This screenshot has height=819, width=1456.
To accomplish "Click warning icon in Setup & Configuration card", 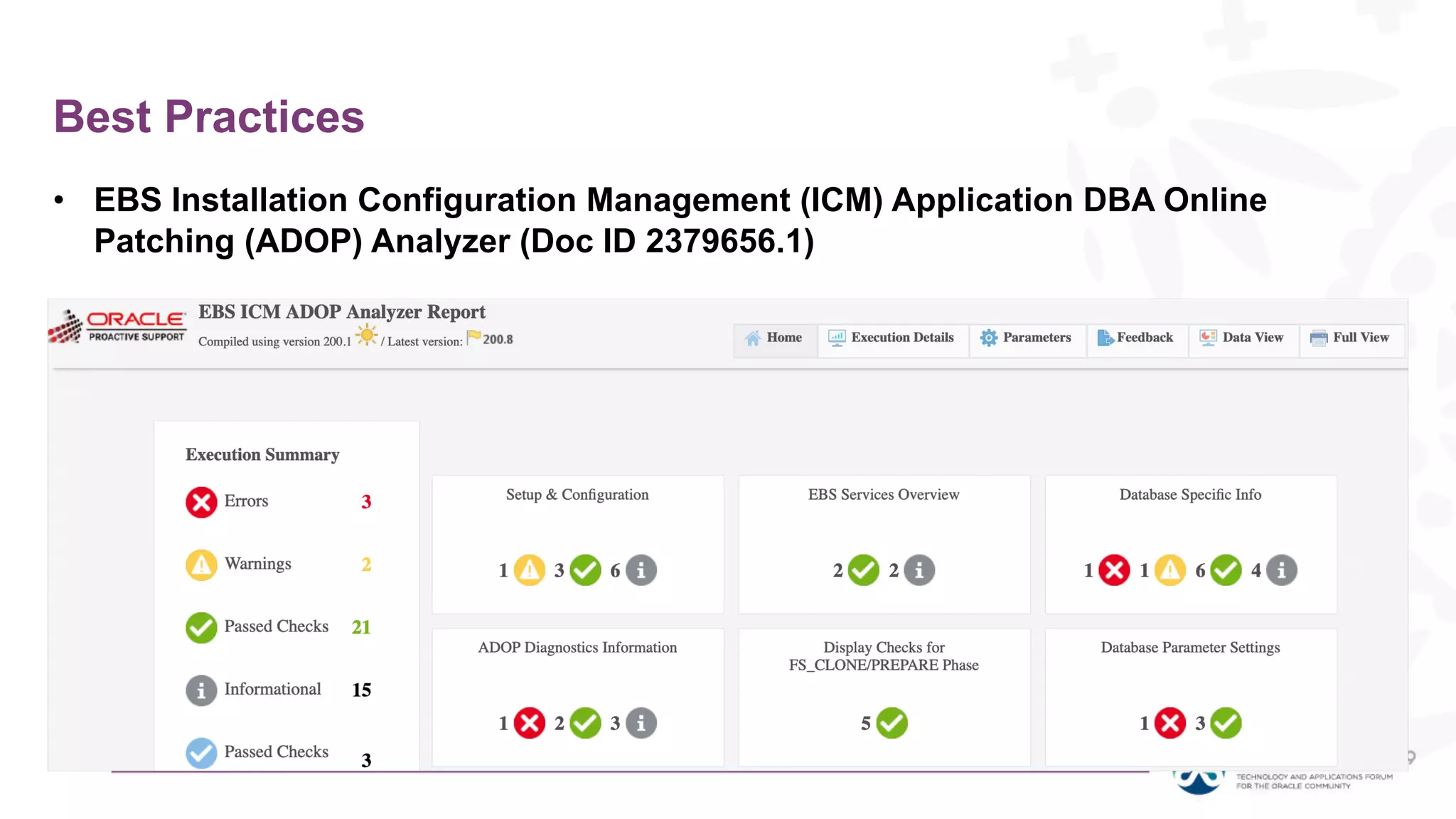I will tap(530, 570).
